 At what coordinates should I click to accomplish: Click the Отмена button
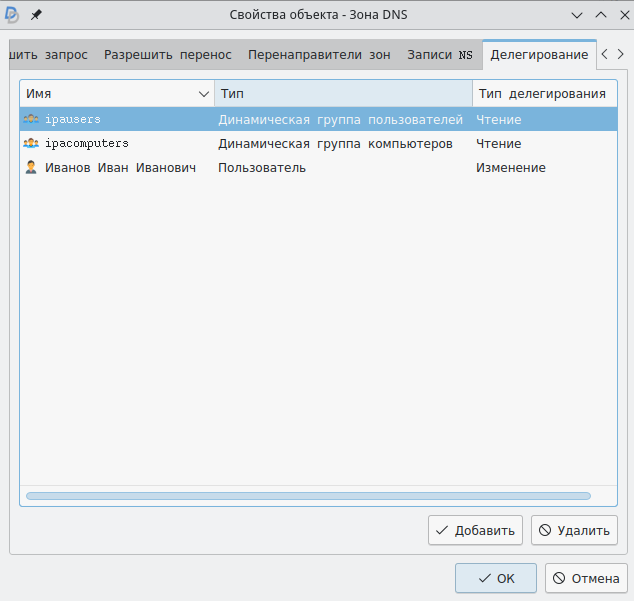pyautogui.click(x=586, y=578)
